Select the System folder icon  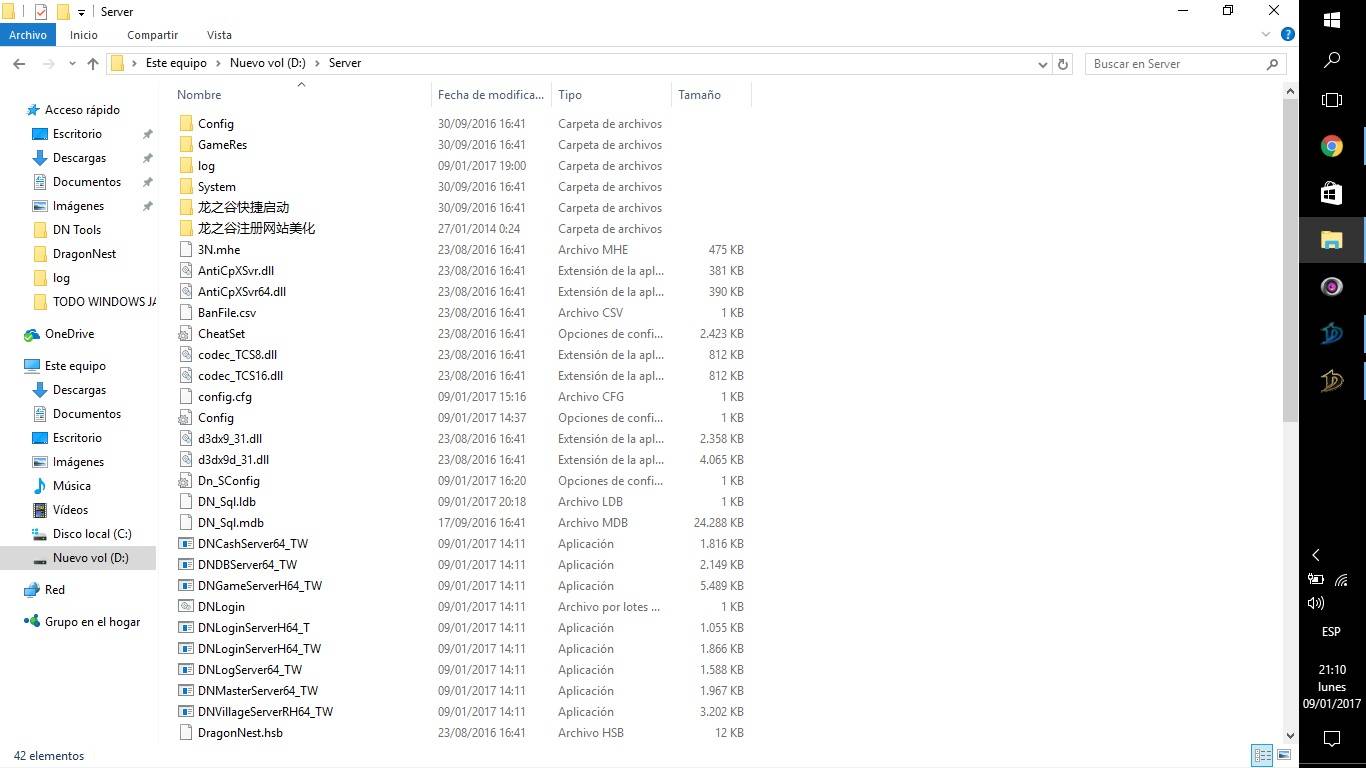pyautogui.click(x=186, y=187)
